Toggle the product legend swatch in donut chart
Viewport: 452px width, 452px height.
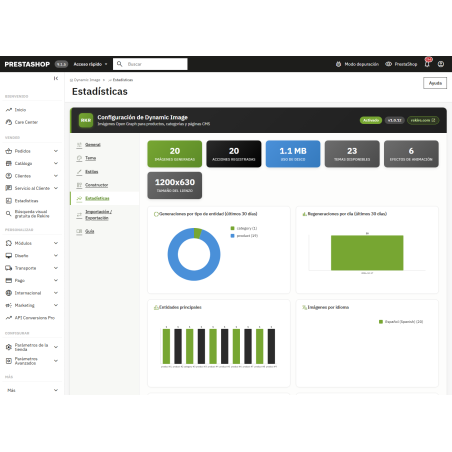pos(232,236)
